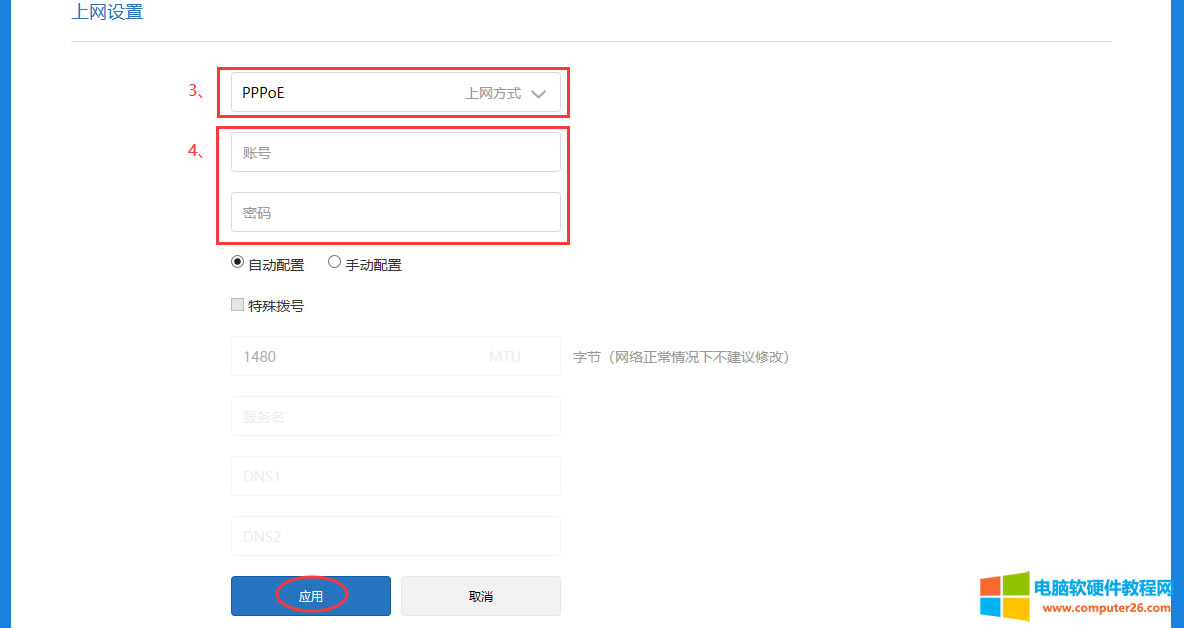Open the 上网方式 connection type dropdown
The image size is (1184, 628).
point(395,92)
